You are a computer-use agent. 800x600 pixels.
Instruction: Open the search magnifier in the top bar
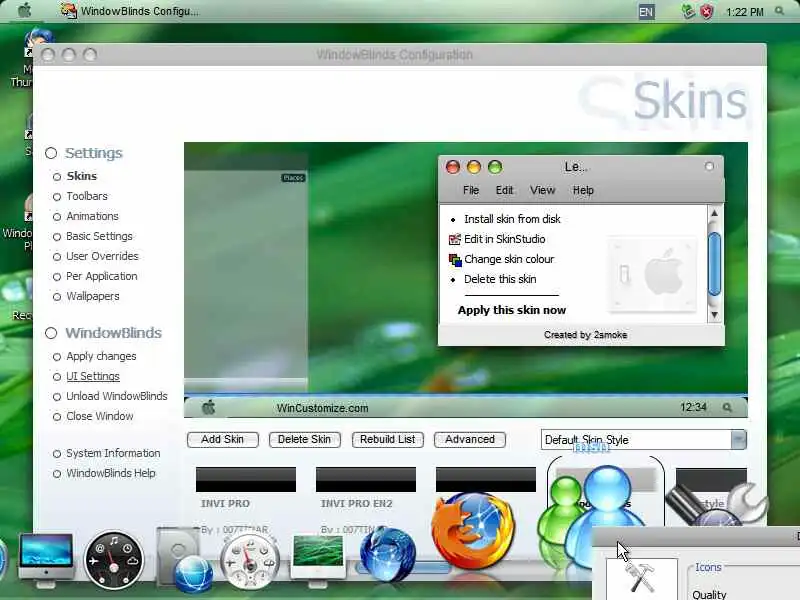779,11
